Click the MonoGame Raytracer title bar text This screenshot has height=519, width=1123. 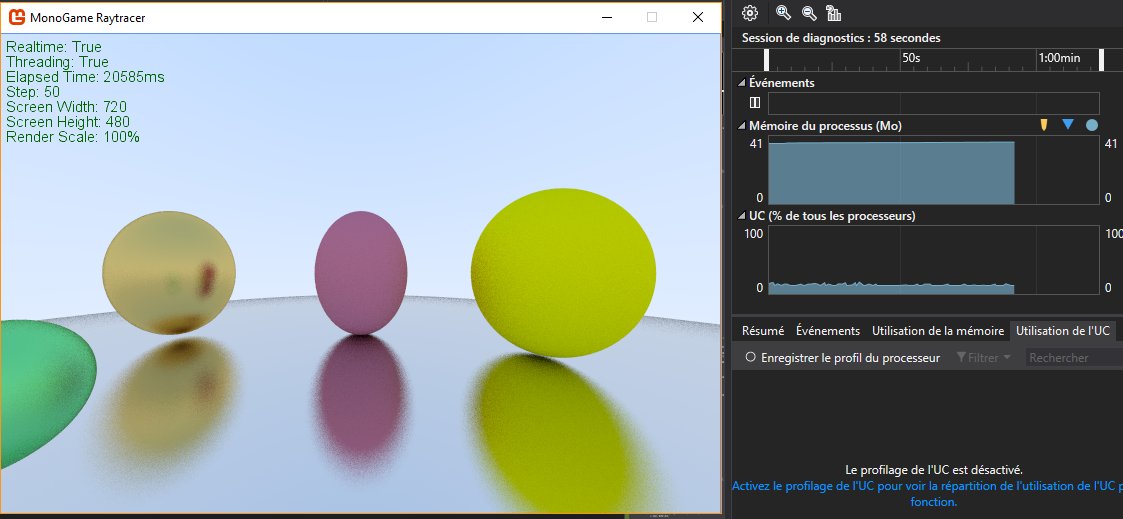click(x=88, y=18)
